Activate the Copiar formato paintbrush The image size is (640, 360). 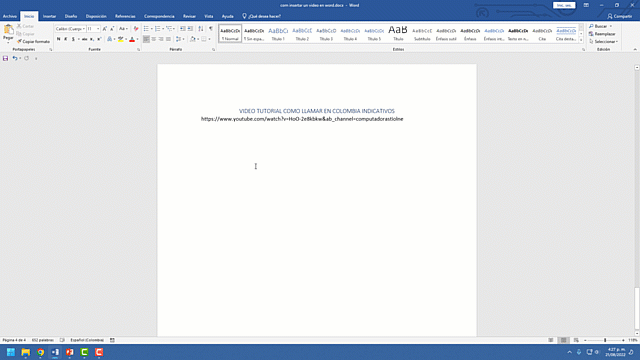[33, 42]
